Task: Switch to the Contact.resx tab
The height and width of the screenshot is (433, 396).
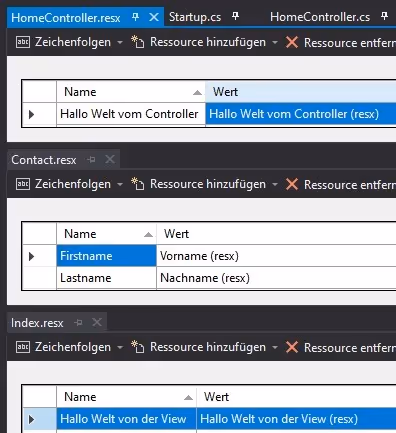Action: coord(44,160)
